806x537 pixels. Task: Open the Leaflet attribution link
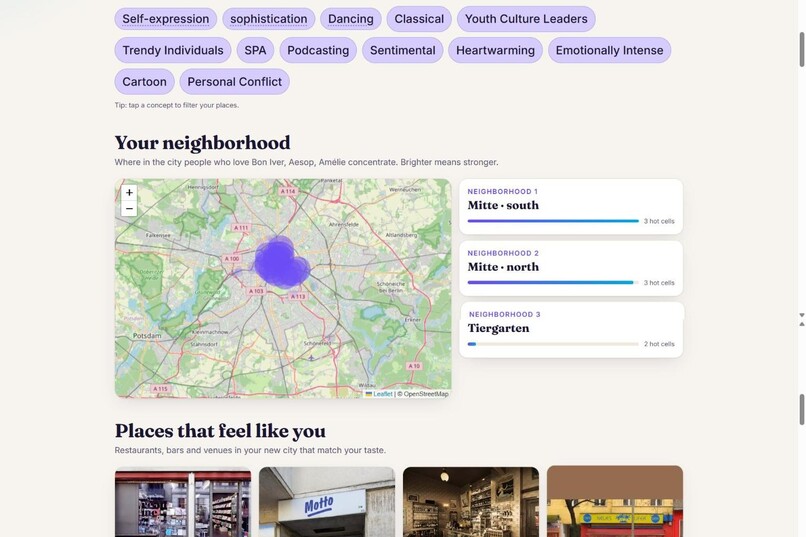[382, 394]
